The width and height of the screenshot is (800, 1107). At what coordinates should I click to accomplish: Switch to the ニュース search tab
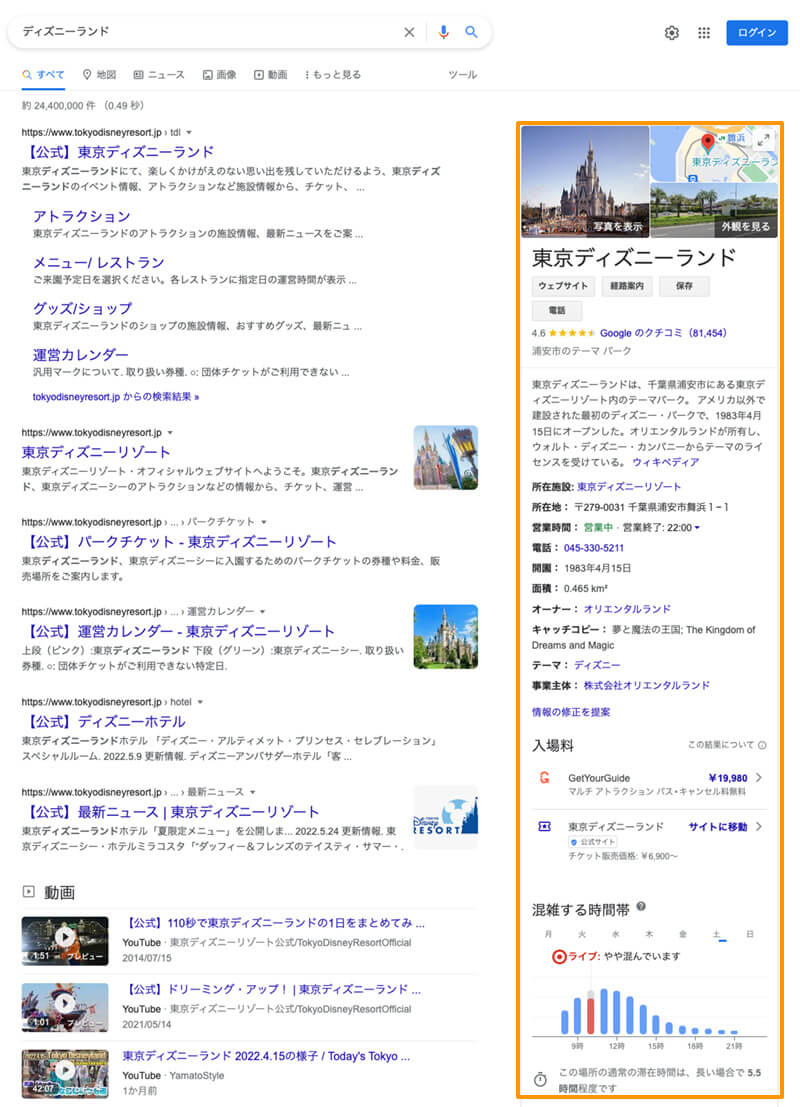point(159,75)
